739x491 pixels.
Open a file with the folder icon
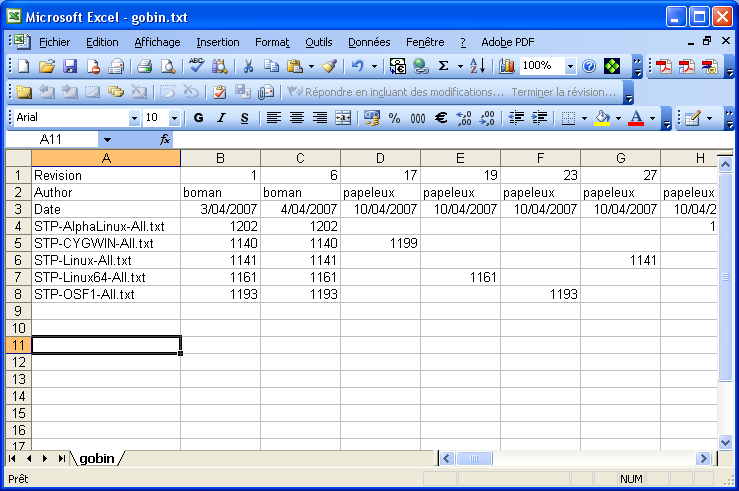[47, 66]
